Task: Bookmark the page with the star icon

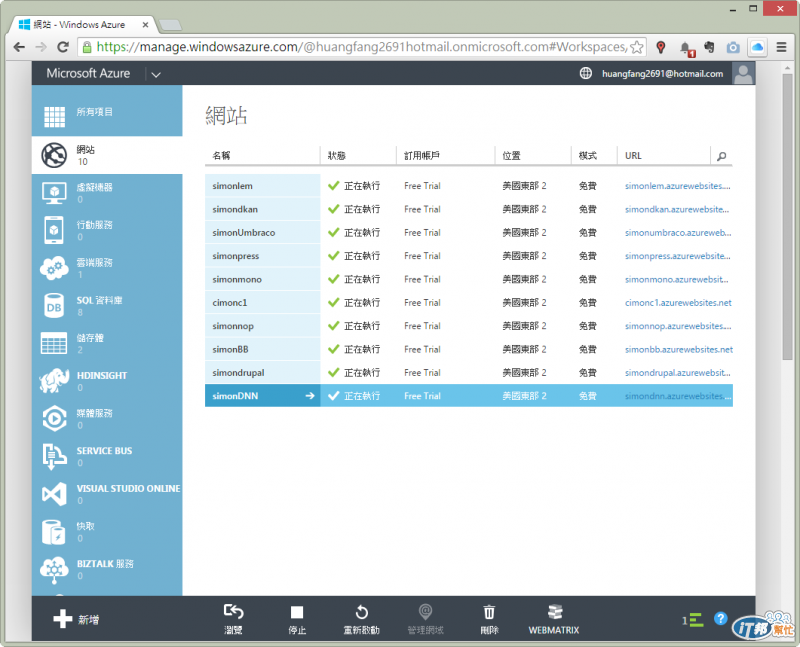Action: click(x=636, y=47)
